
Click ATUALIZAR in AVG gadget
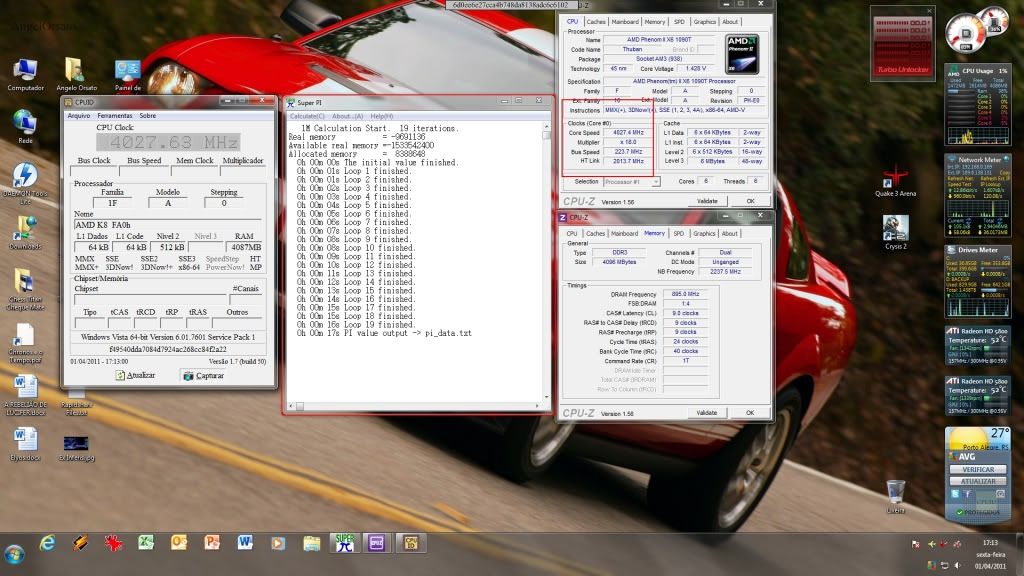click(978, 481)
